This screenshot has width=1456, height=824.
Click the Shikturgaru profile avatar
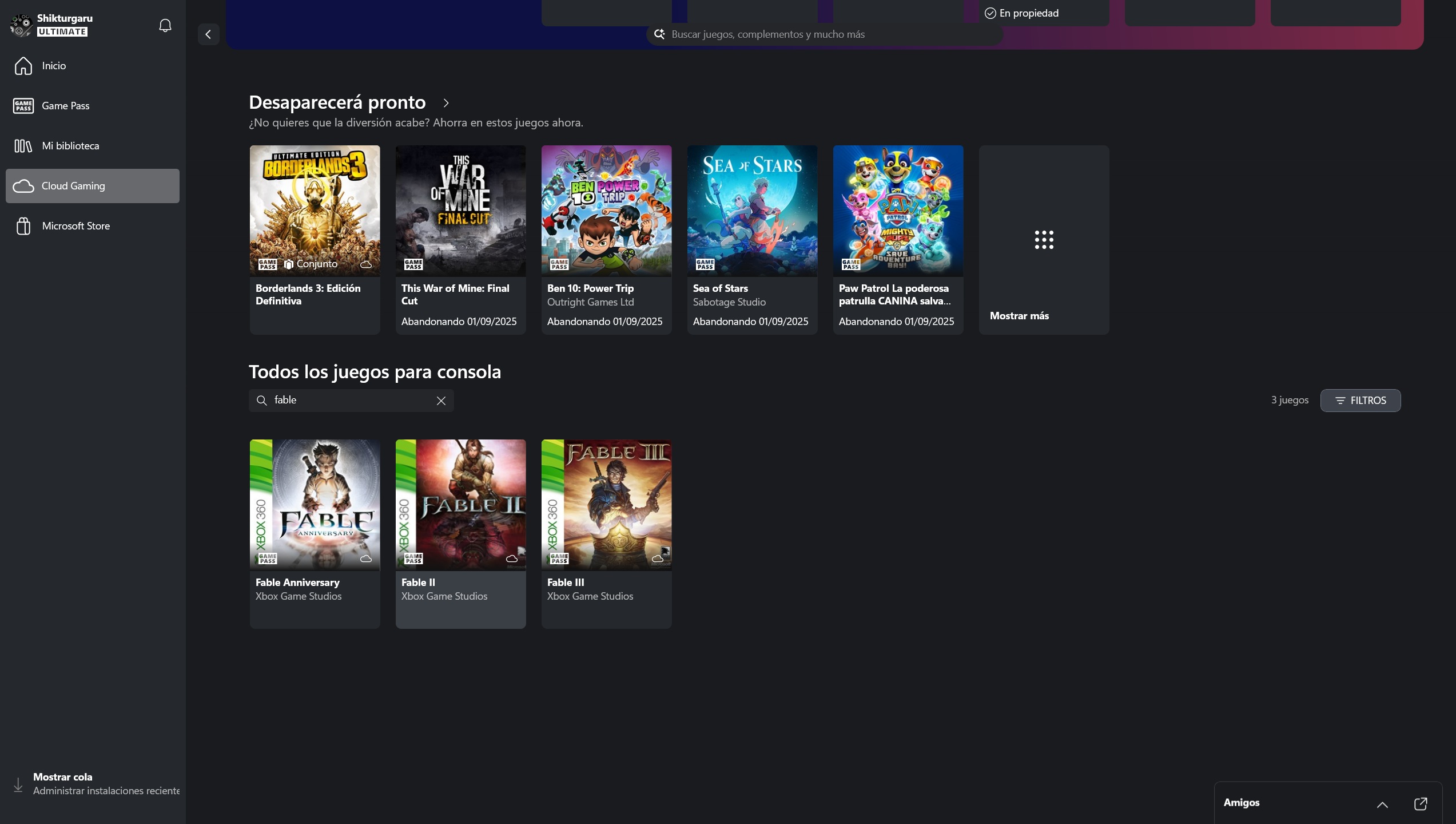[21, 25]
